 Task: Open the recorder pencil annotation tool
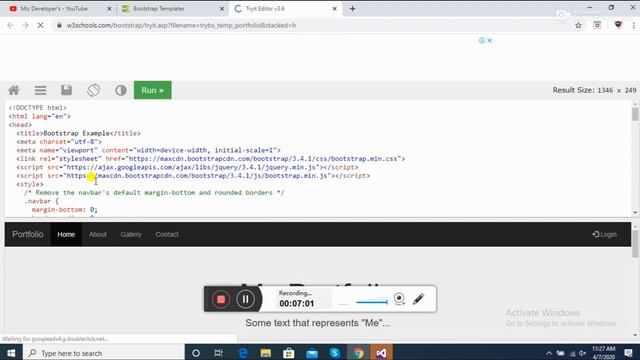pos(418,299)
